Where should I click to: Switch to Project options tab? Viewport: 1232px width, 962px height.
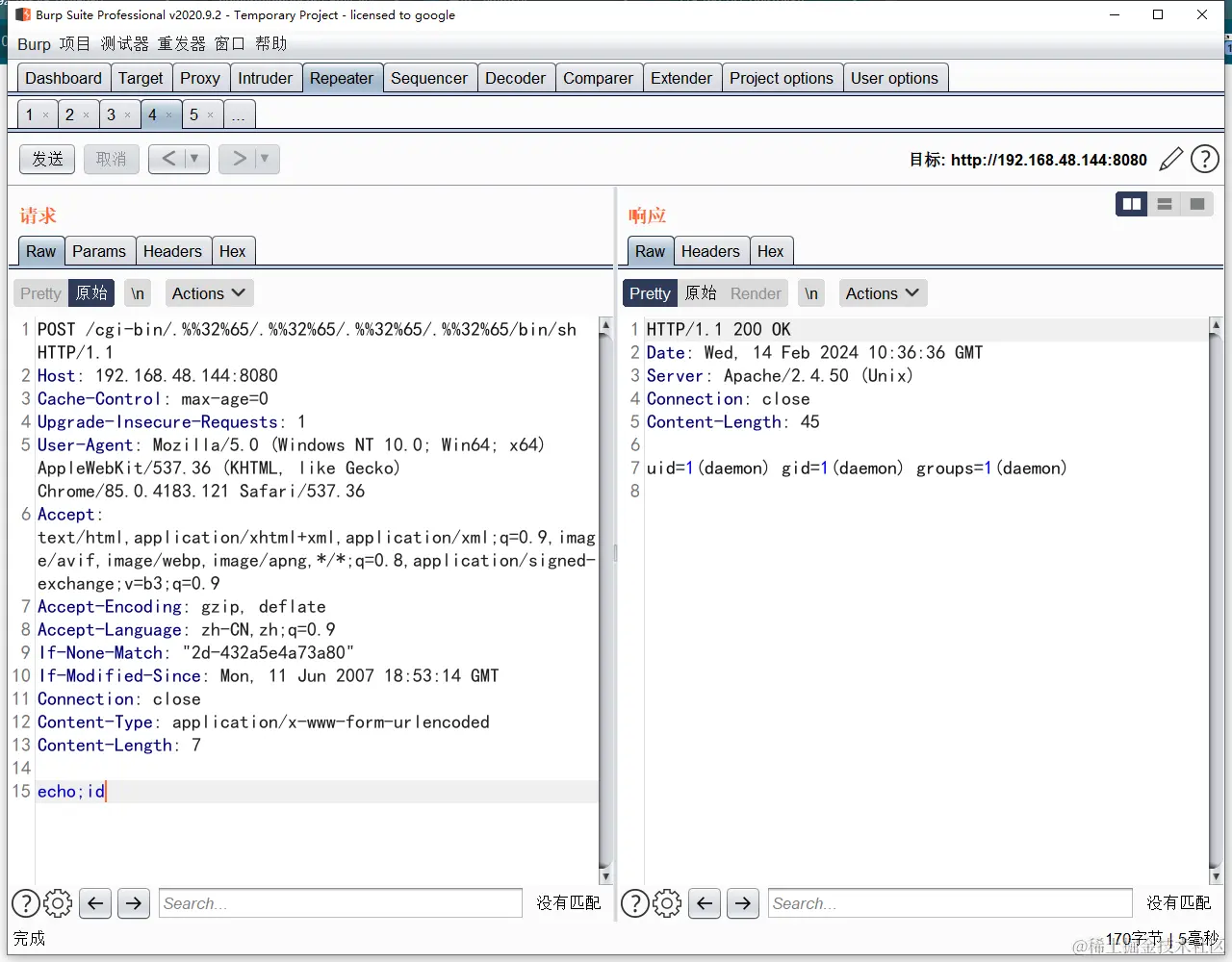tap(782, 78)
